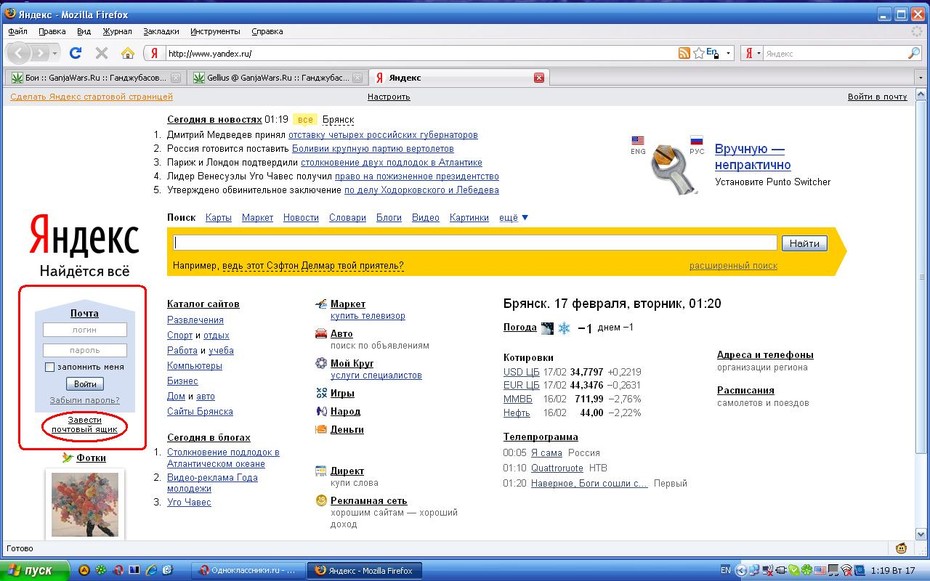Open the пуск Start button
This screenshot has width=930, height=581.
(x=35, y=570)
